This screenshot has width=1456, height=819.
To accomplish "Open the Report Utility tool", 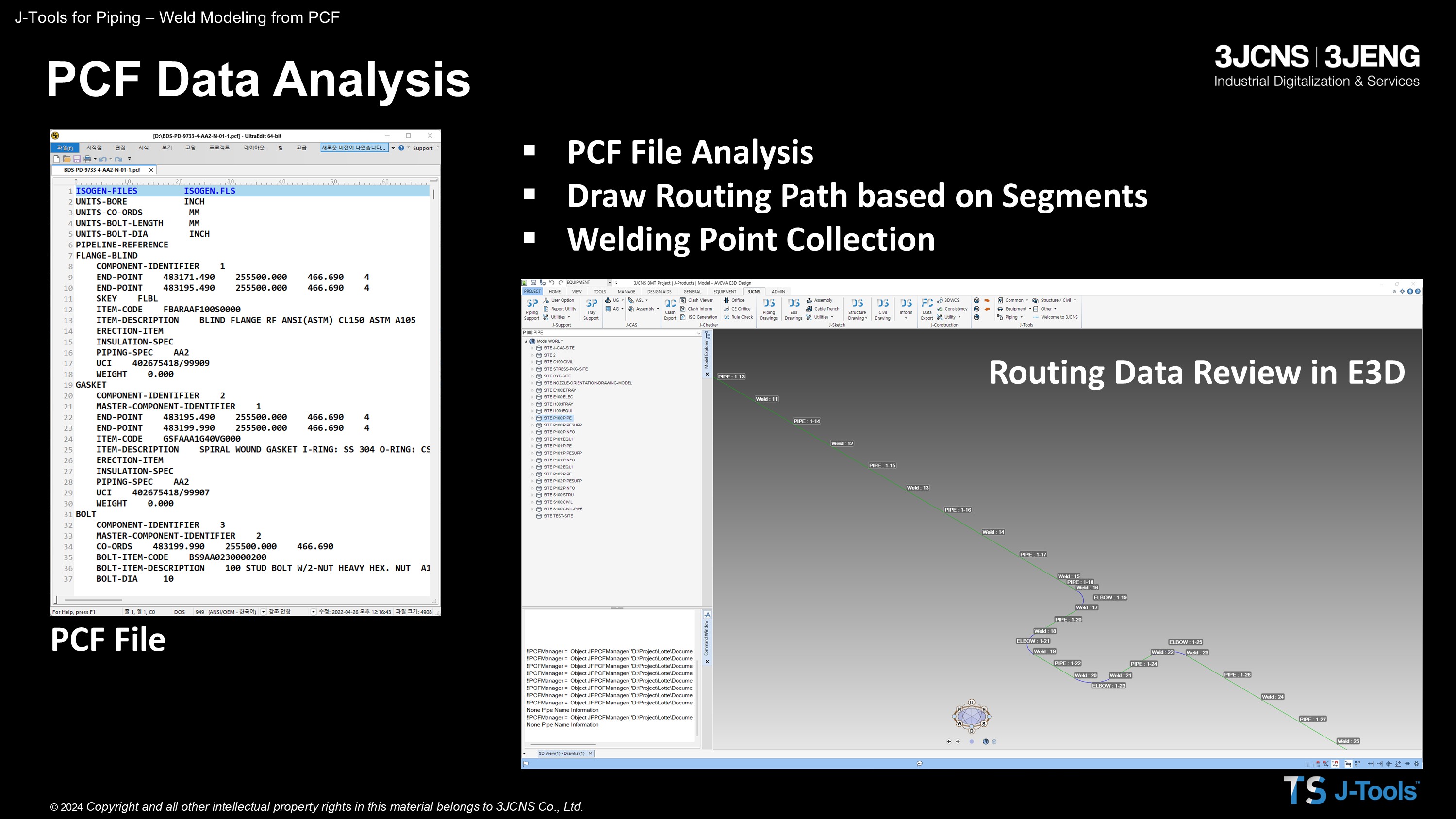I will (x=560, y=309).
